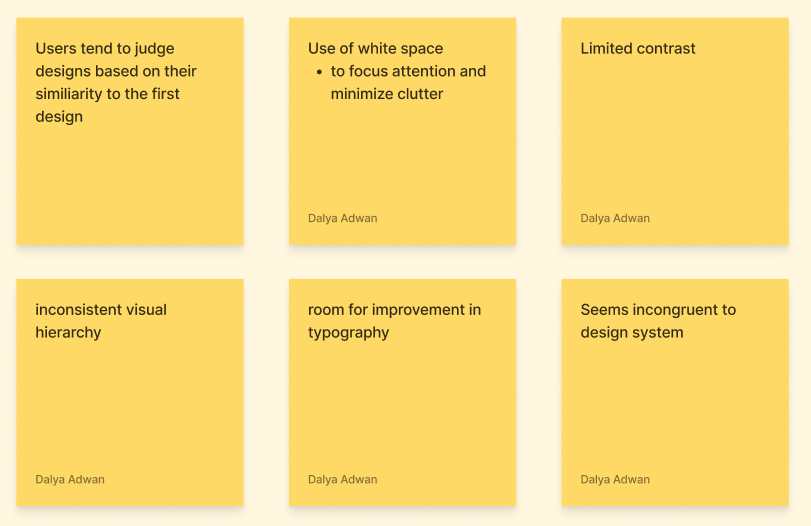Click the bullet text 'to focus attention and minimize clutter'

click(x=408, y=83)
